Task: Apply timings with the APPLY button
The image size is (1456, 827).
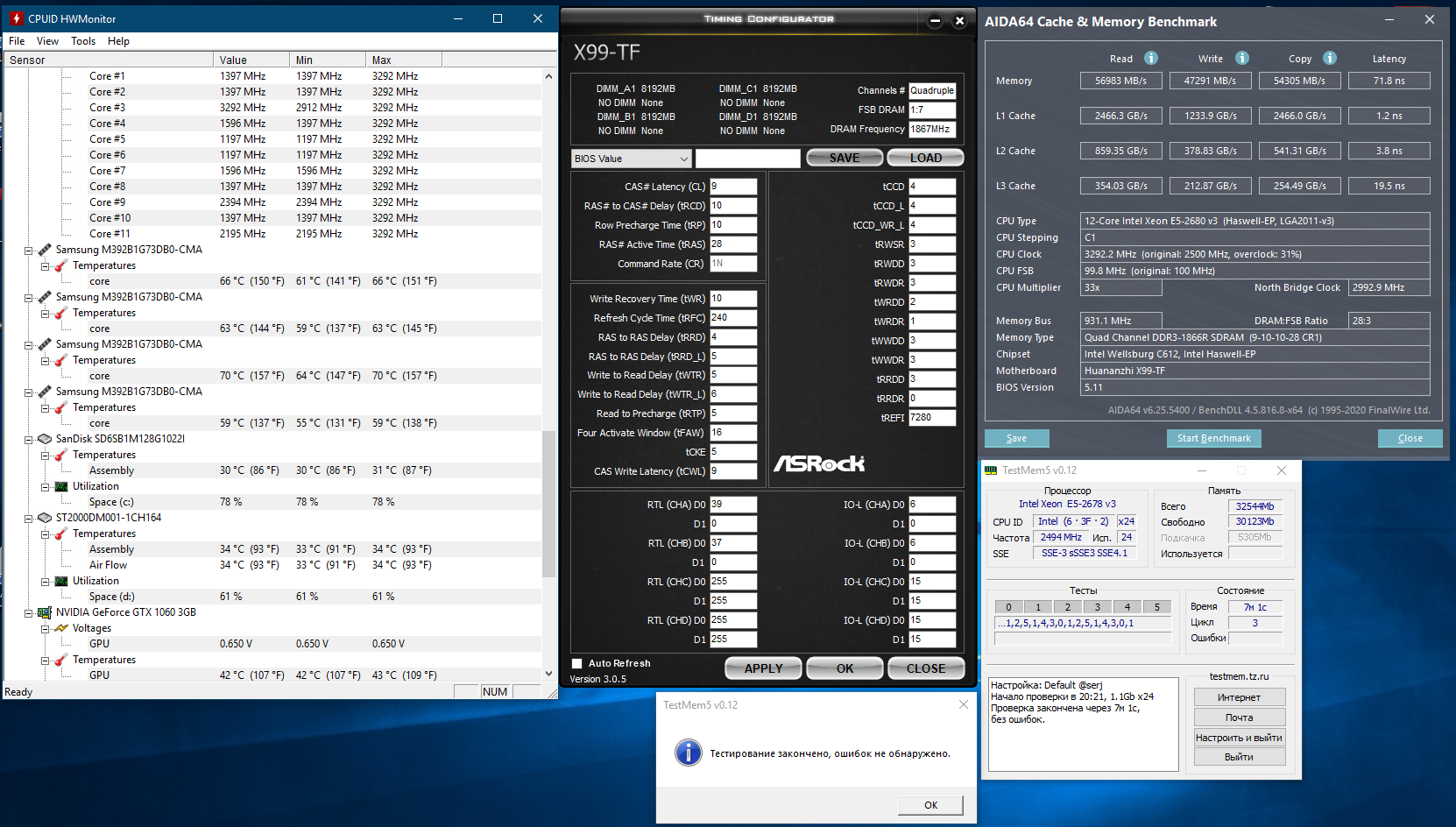Action: (x=763, y=668)
